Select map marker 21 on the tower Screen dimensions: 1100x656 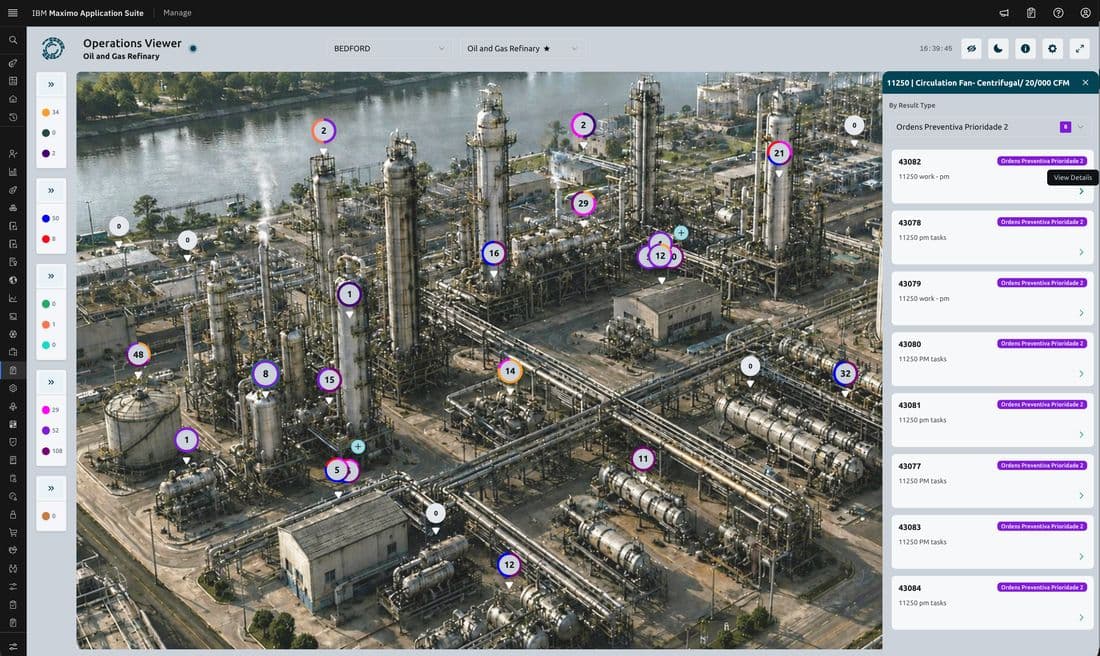point(779,153)
